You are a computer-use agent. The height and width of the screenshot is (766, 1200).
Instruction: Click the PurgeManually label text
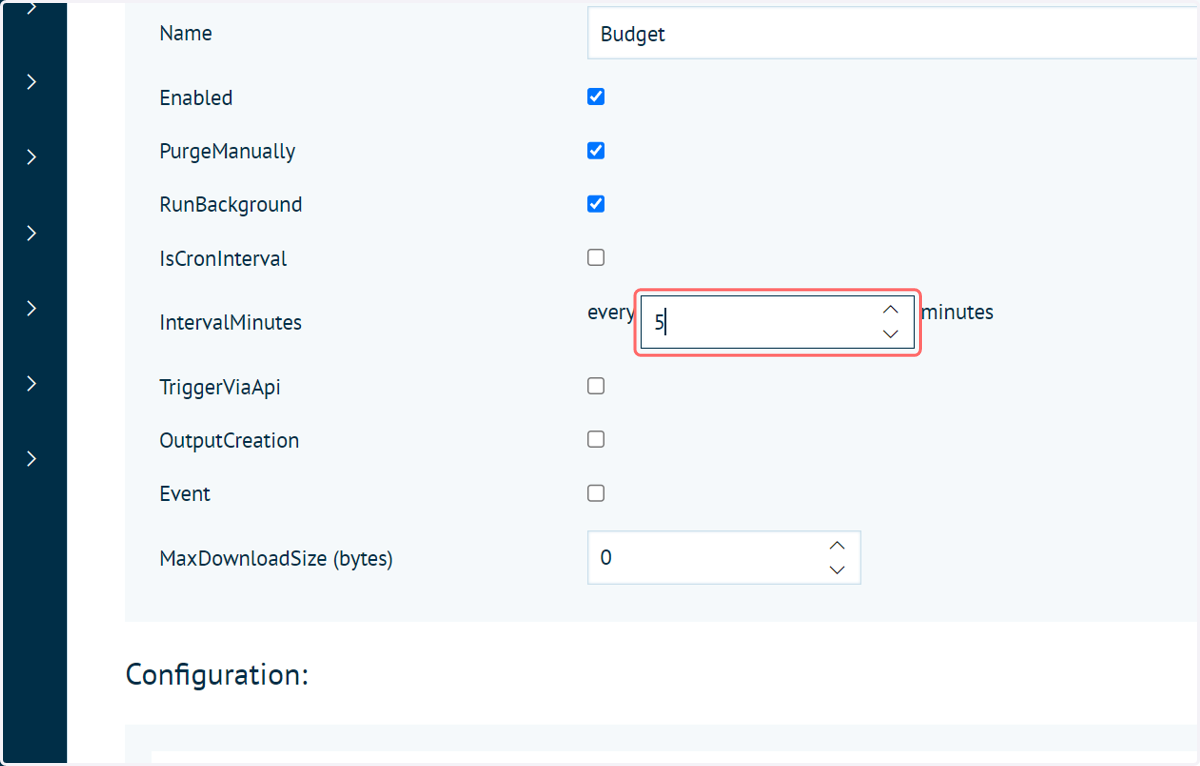227,152
